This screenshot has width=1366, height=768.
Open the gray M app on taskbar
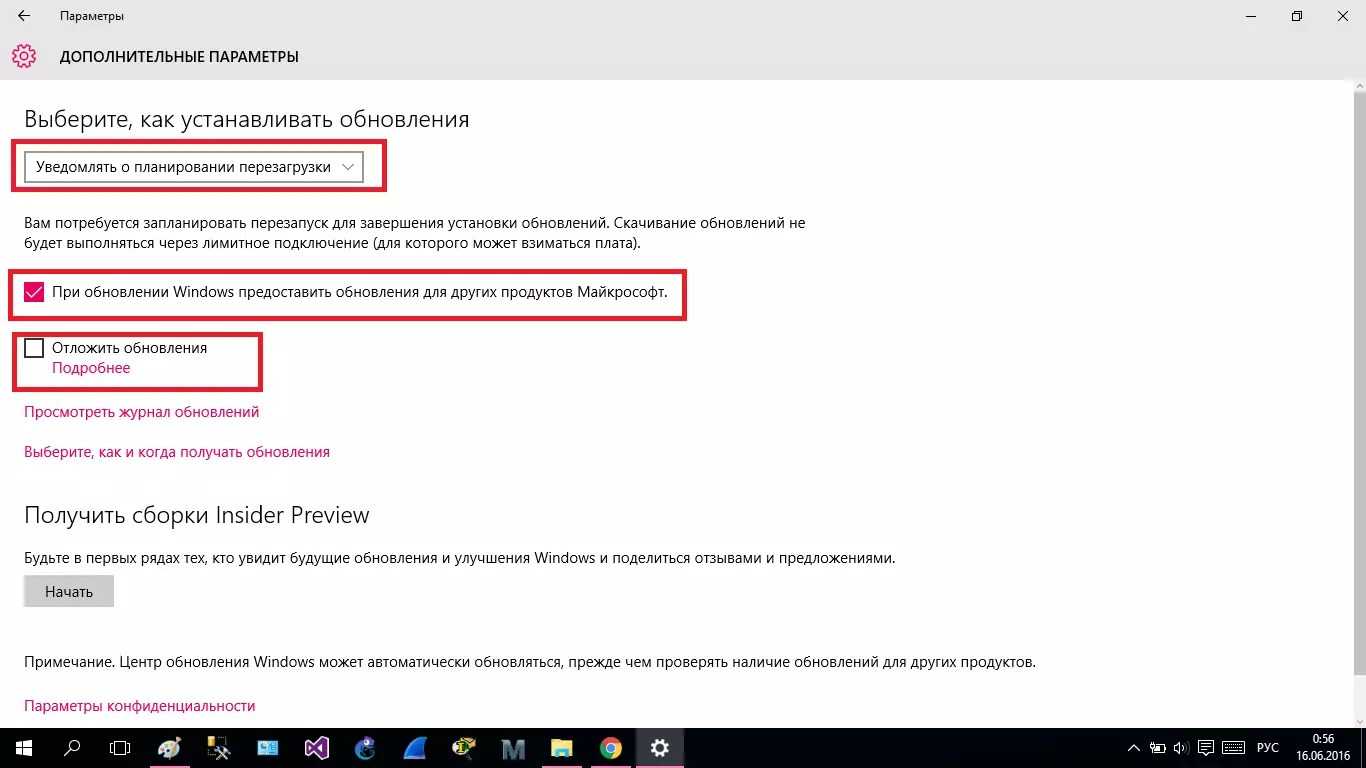[513, 748]
